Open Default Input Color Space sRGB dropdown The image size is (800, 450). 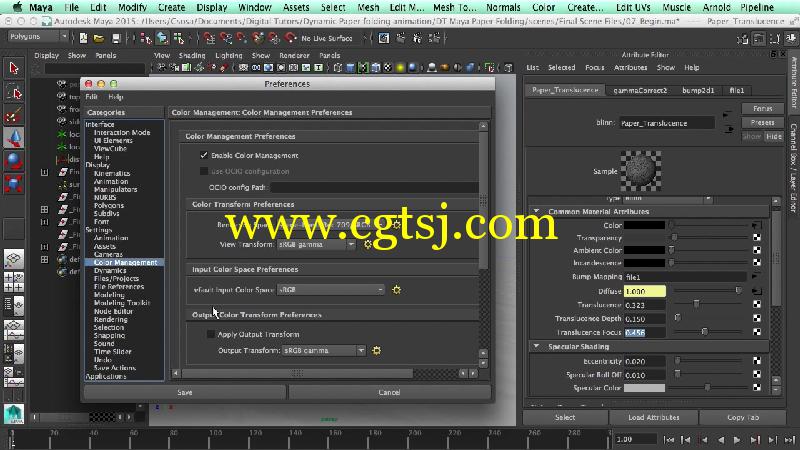[x=331, y=290]
